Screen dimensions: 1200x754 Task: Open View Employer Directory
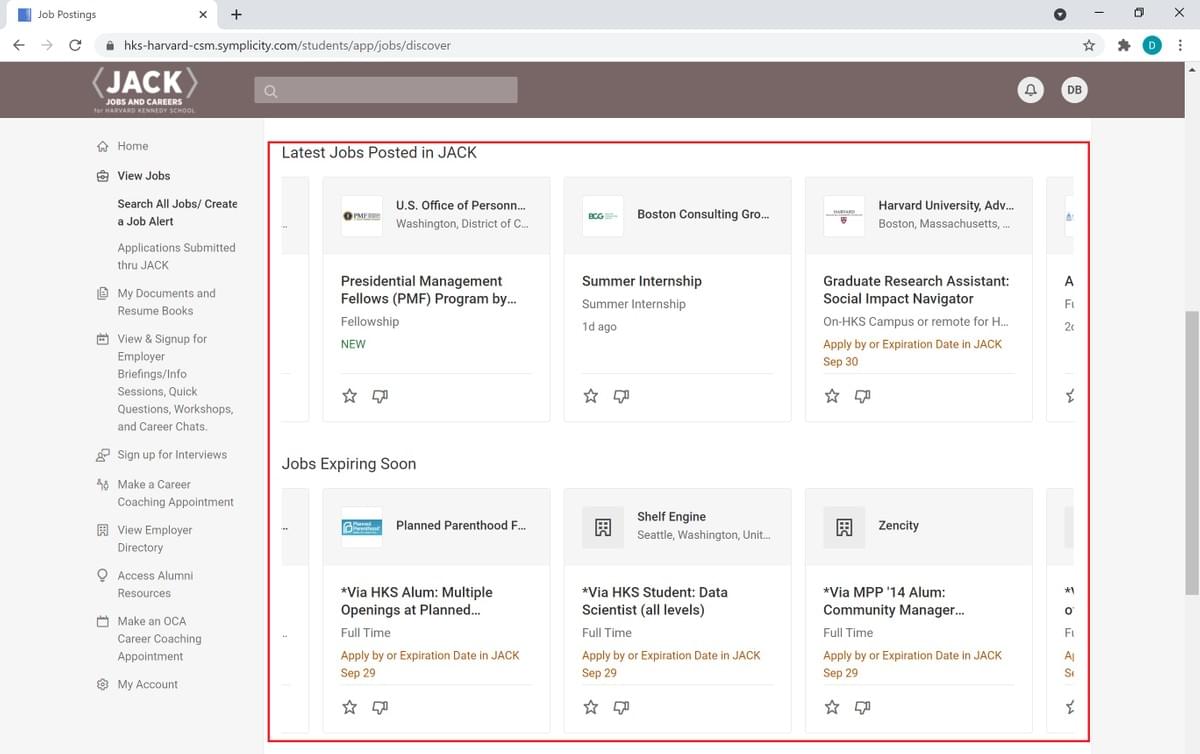[x=154, y=539]
